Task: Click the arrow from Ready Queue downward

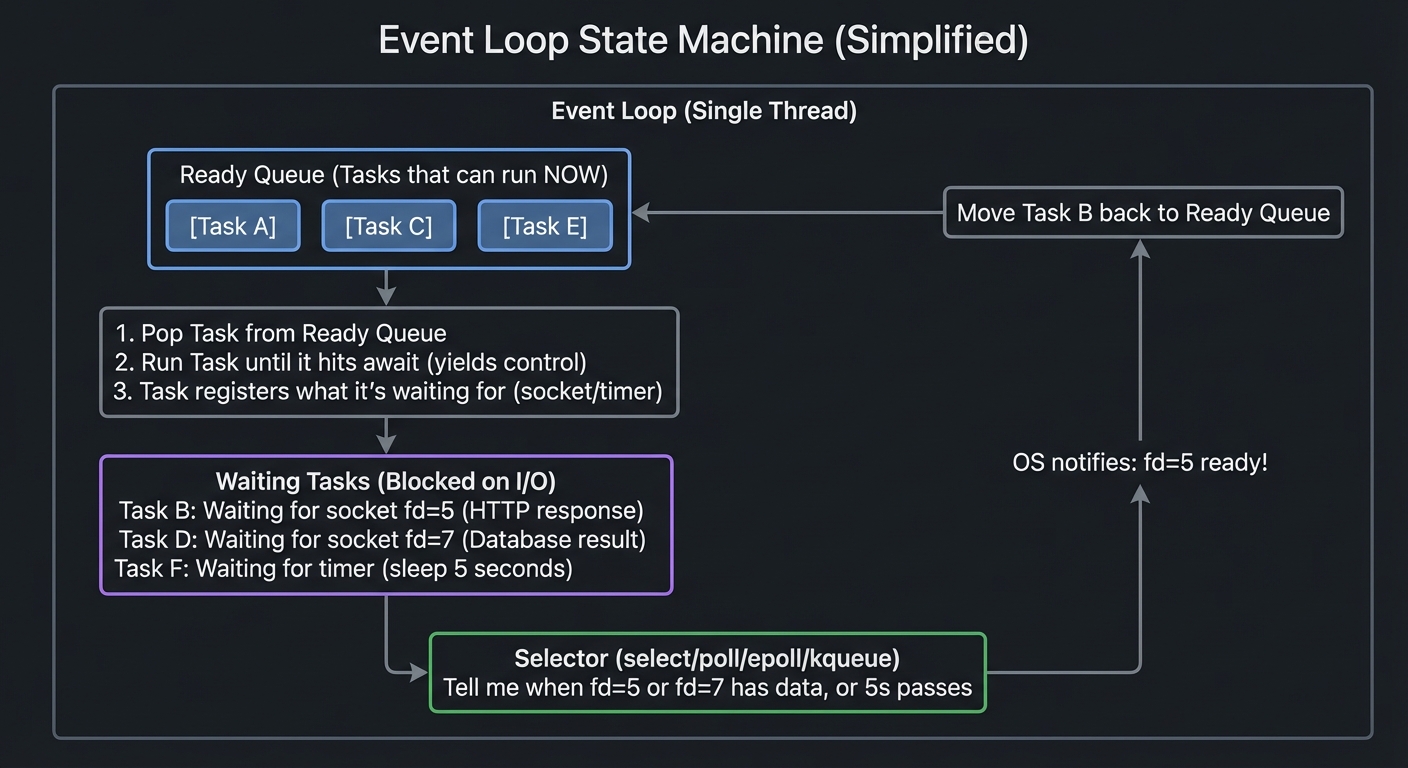Action: tap(386, 287)
